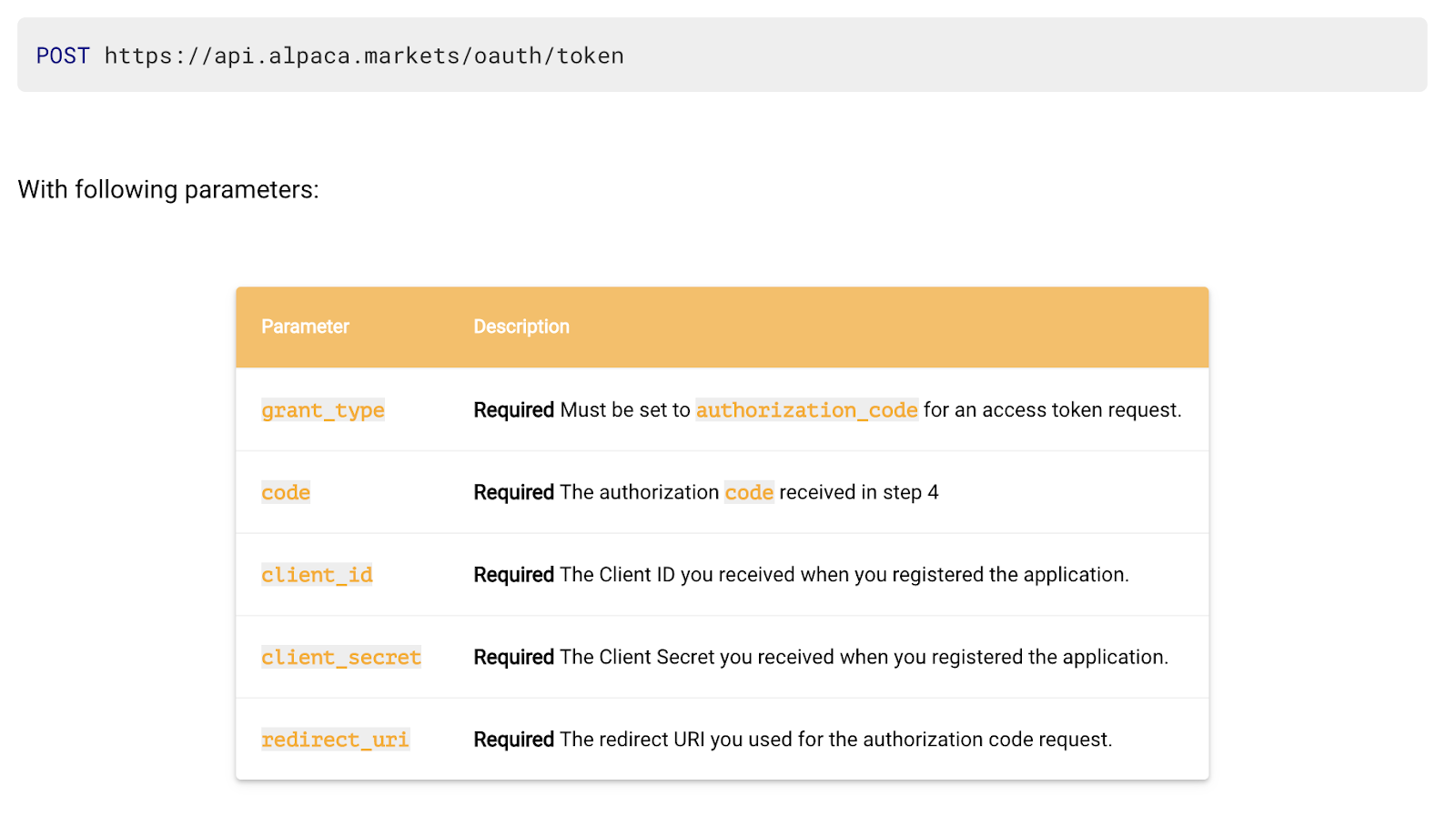Screen dimensions: 1456x816
Task: Click the Description column header
Action: click(521, 327)
